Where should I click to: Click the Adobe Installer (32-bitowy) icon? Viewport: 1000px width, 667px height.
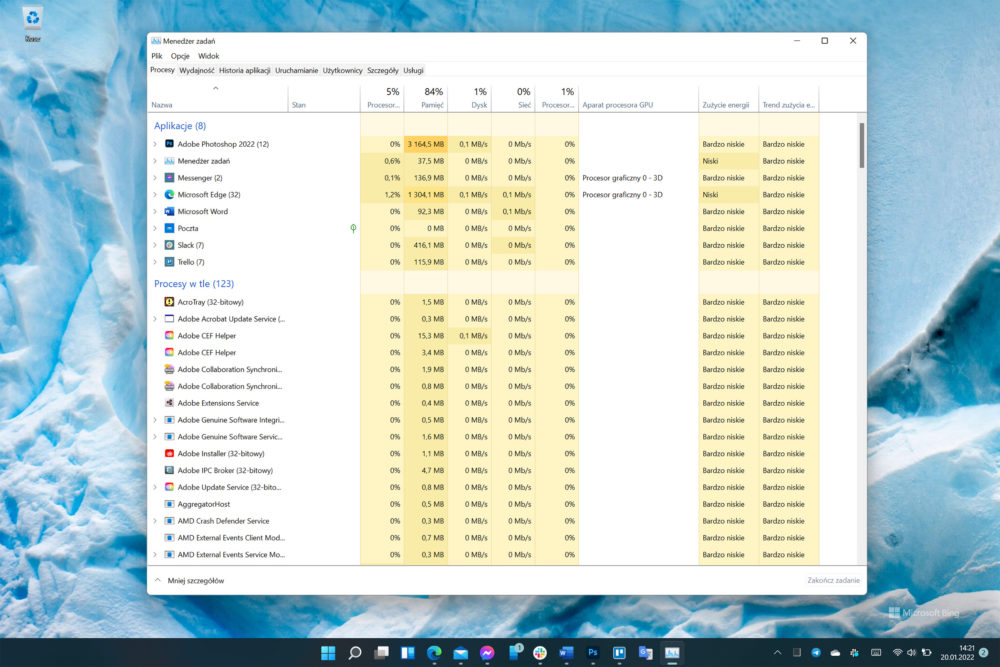169,453
